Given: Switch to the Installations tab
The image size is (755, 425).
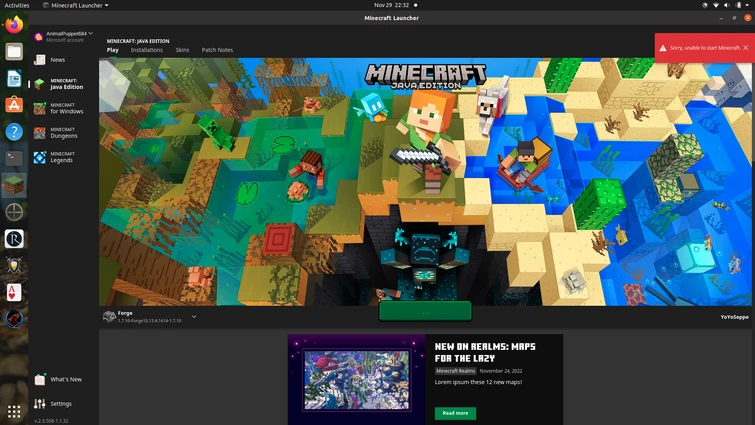Looking at the screenshot, I should (146, 50).
